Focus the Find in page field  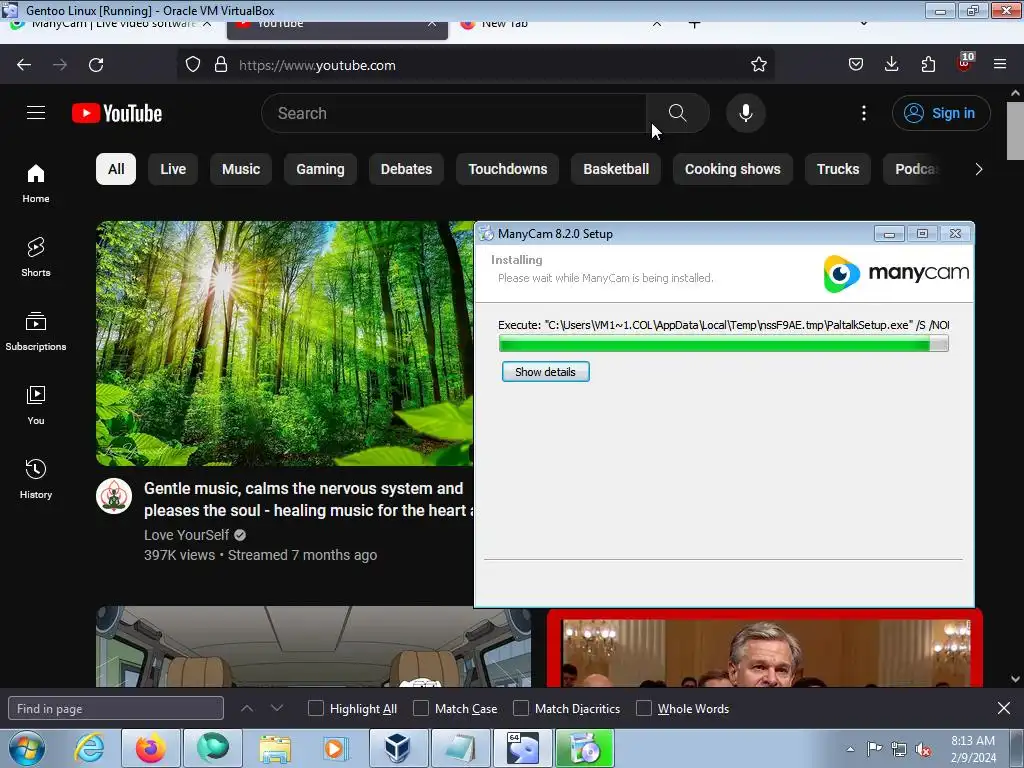coord(116,708)
